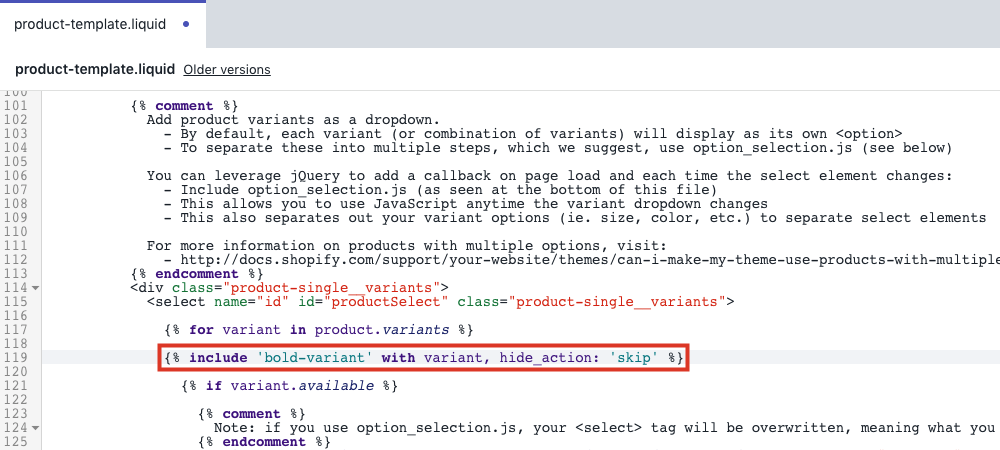Click the unsaved-changes dot on product-template.liquid tab

pos(186,24)
